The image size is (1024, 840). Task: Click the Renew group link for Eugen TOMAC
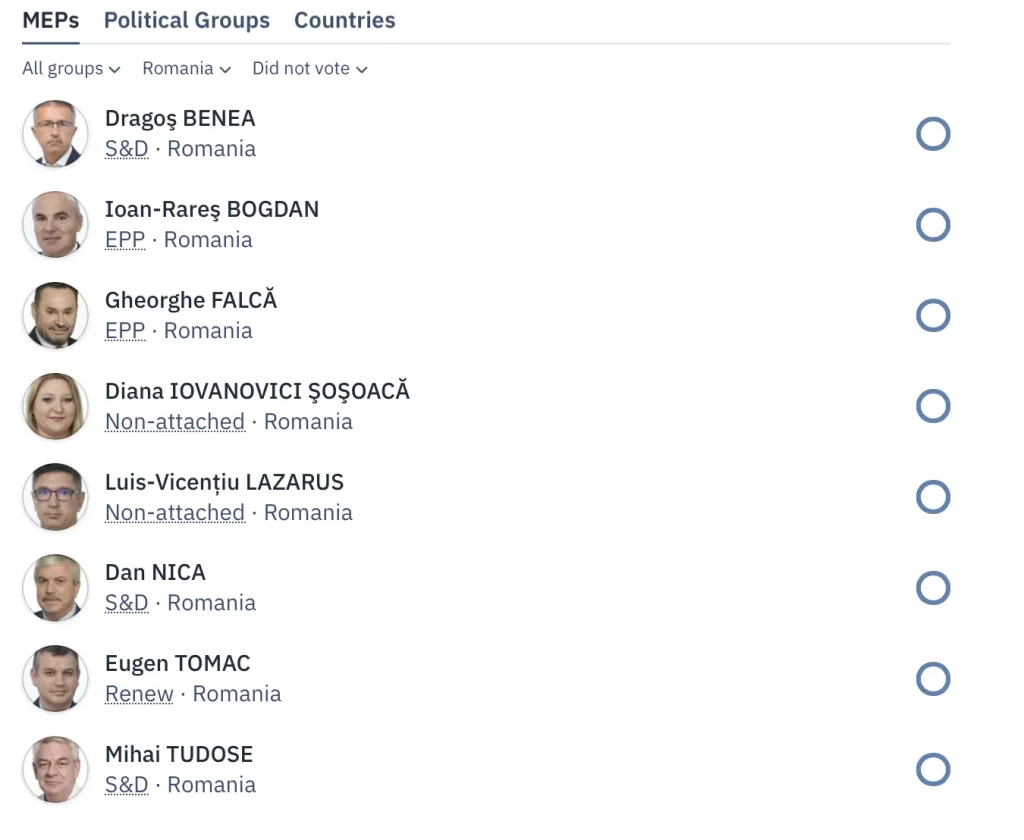click(x=139, y=694)
